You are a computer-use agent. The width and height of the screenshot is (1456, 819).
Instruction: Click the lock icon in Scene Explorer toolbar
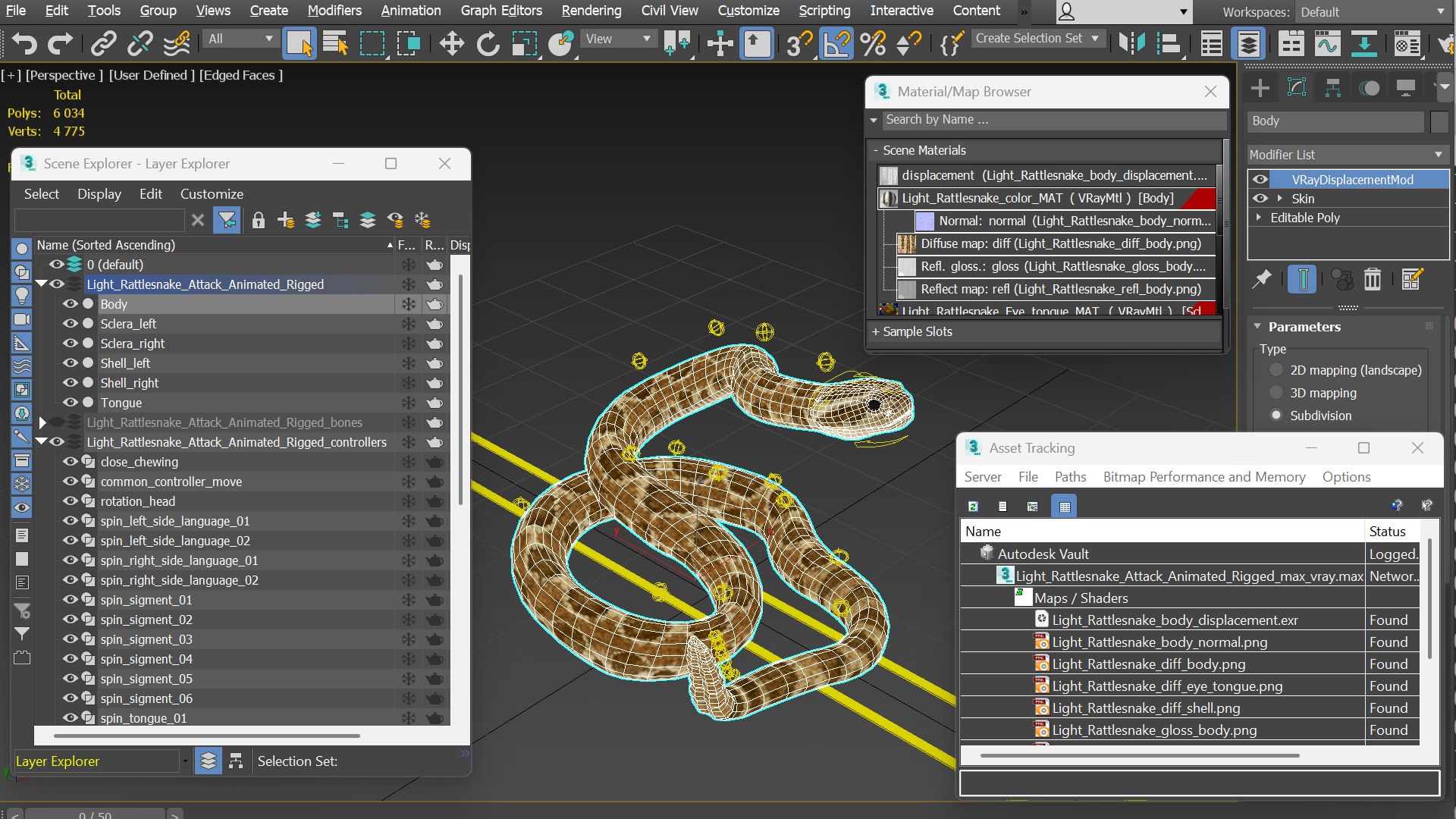click(258, 220)
